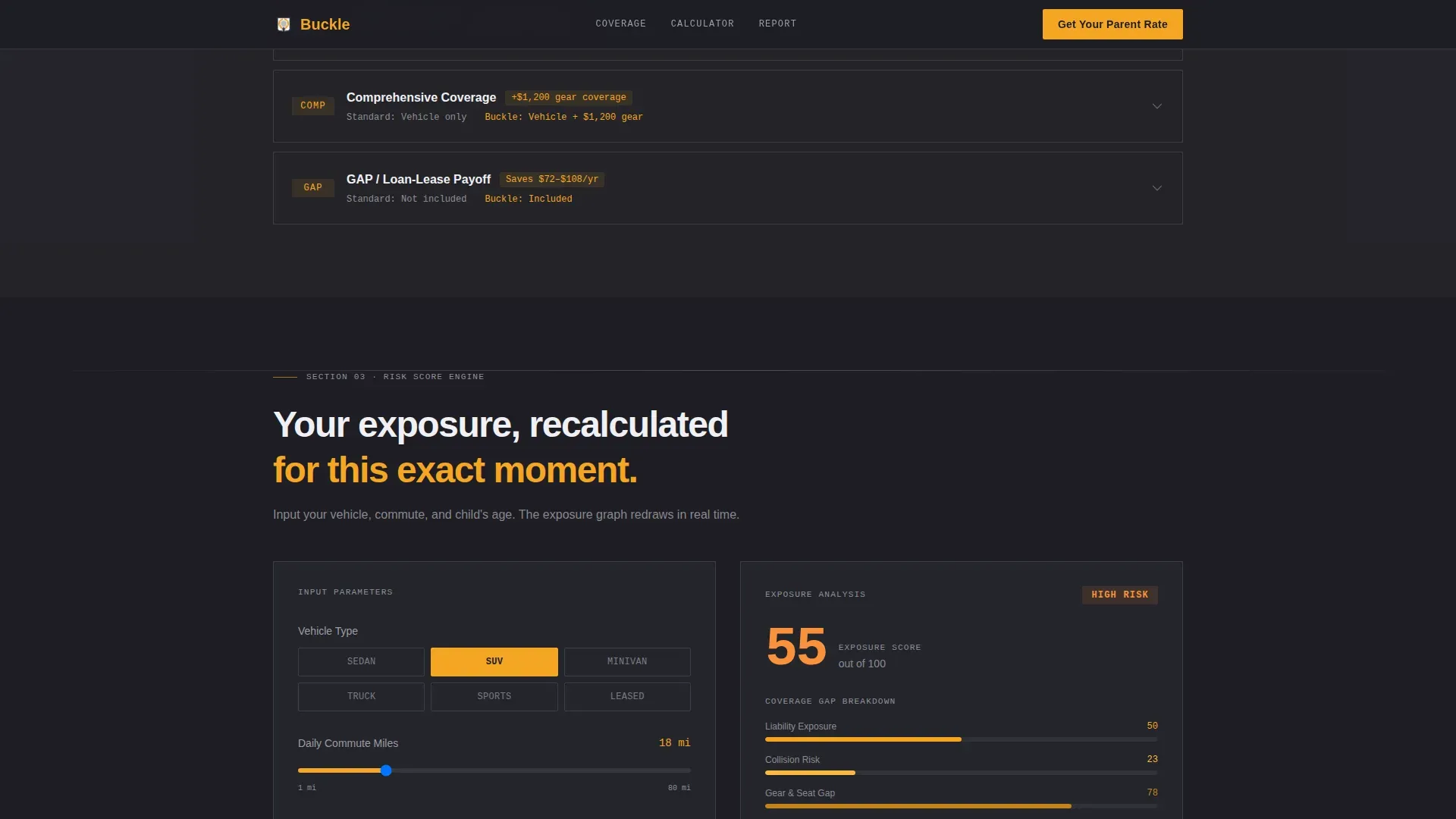
Task: Expand the Comprehensive Coverage chevron
Action: [x=1157, y=106]
